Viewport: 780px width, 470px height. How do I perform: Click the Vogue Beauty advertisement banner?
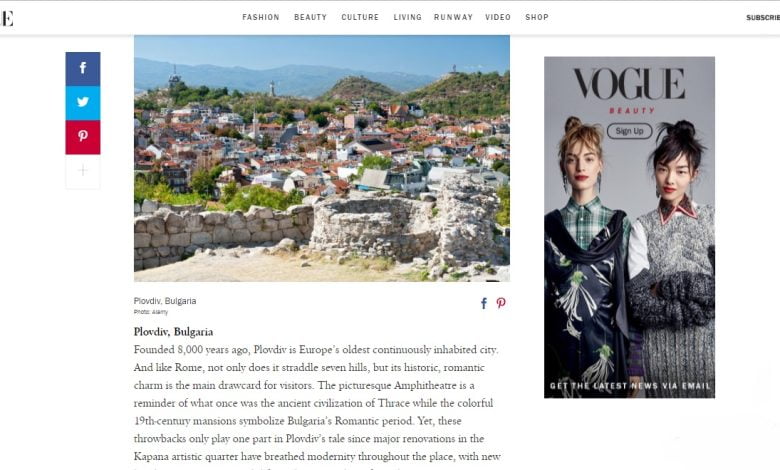pos(629,227)
